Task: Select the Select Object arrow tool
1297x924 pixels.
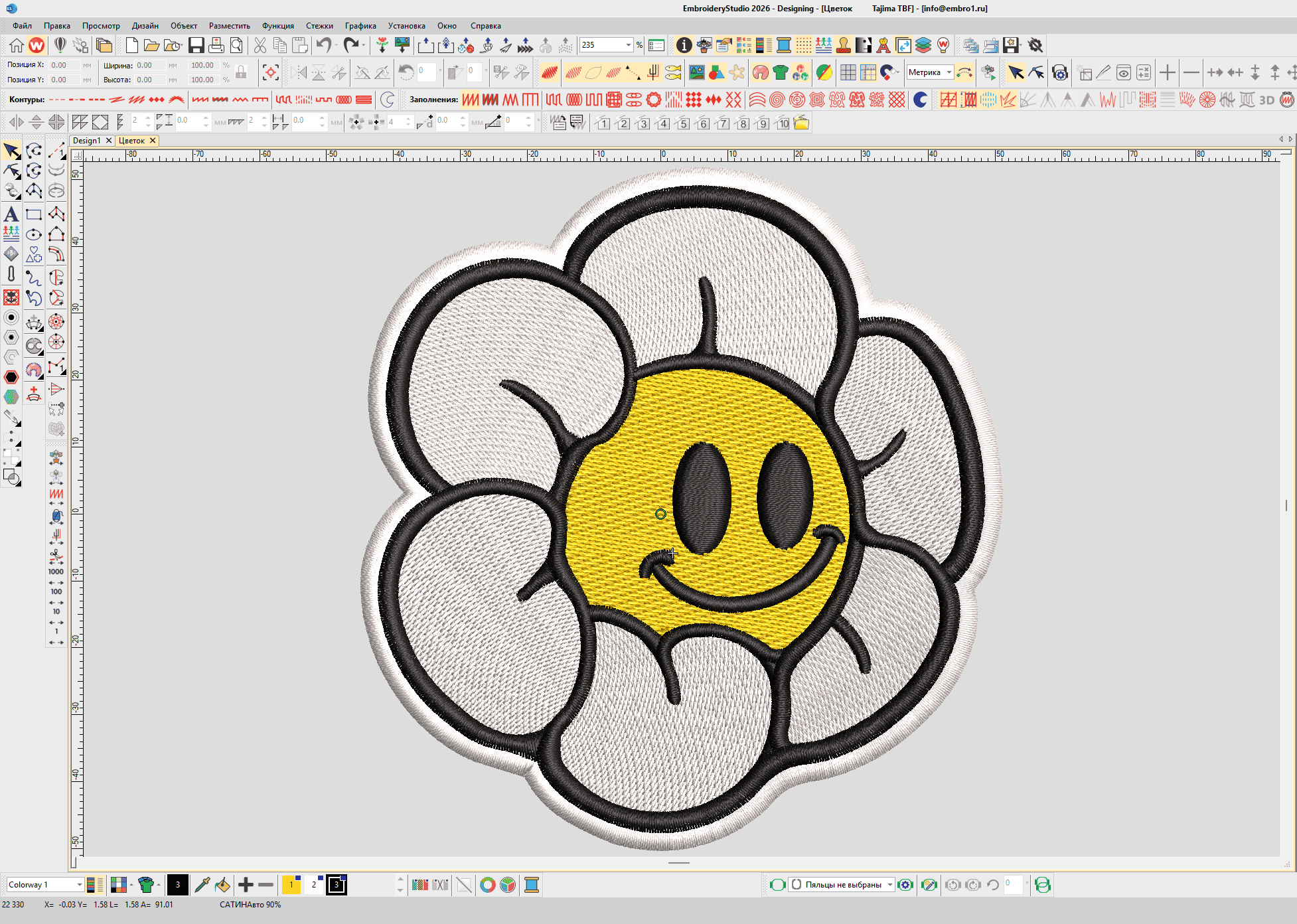Action: click(11, 151)
